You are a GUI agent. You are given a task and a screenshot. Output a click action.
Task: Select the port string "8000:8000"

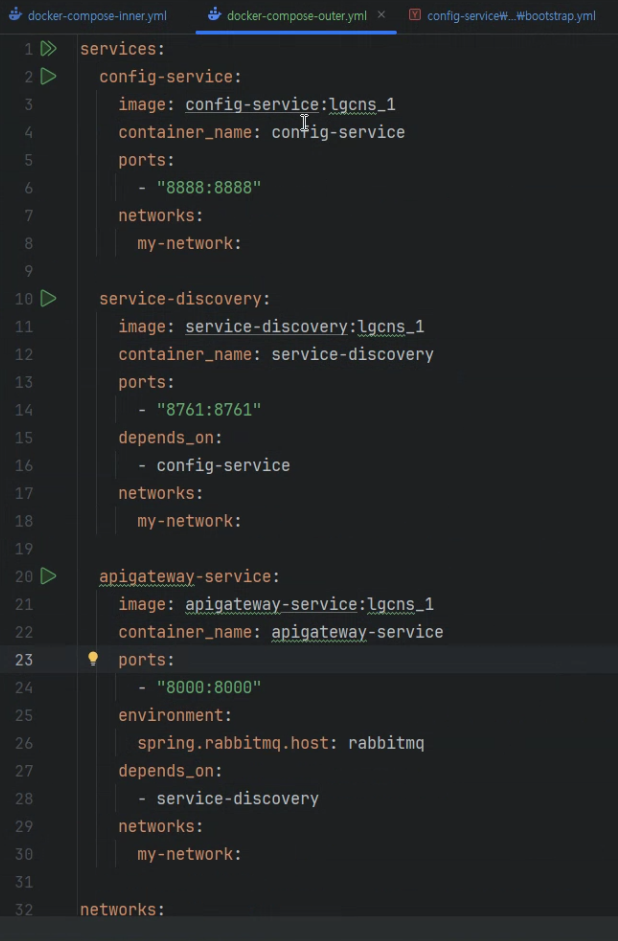click(x=209, y=687)
